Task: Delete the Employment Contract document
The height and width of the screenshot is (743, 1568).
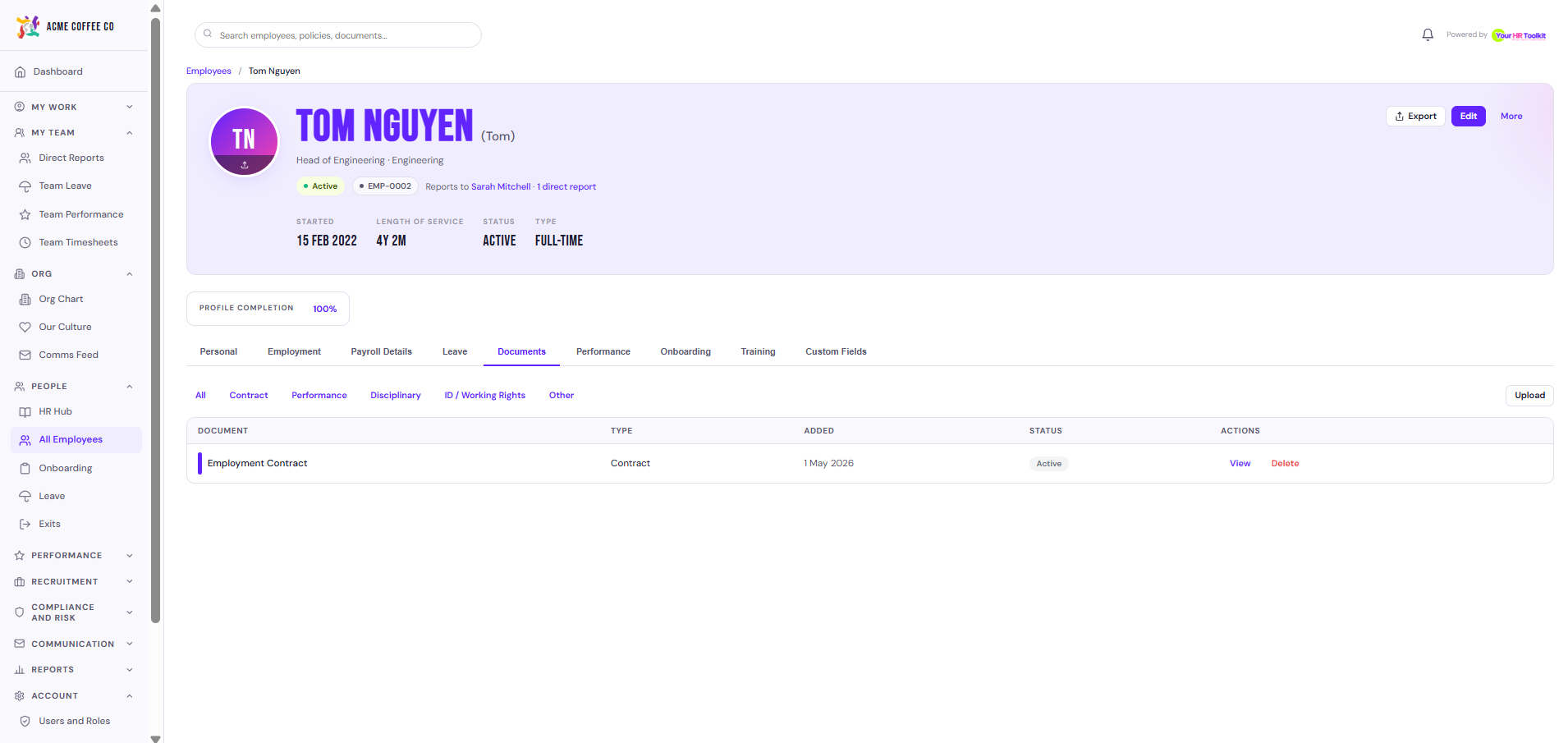Action: (x=1285, y=463)
